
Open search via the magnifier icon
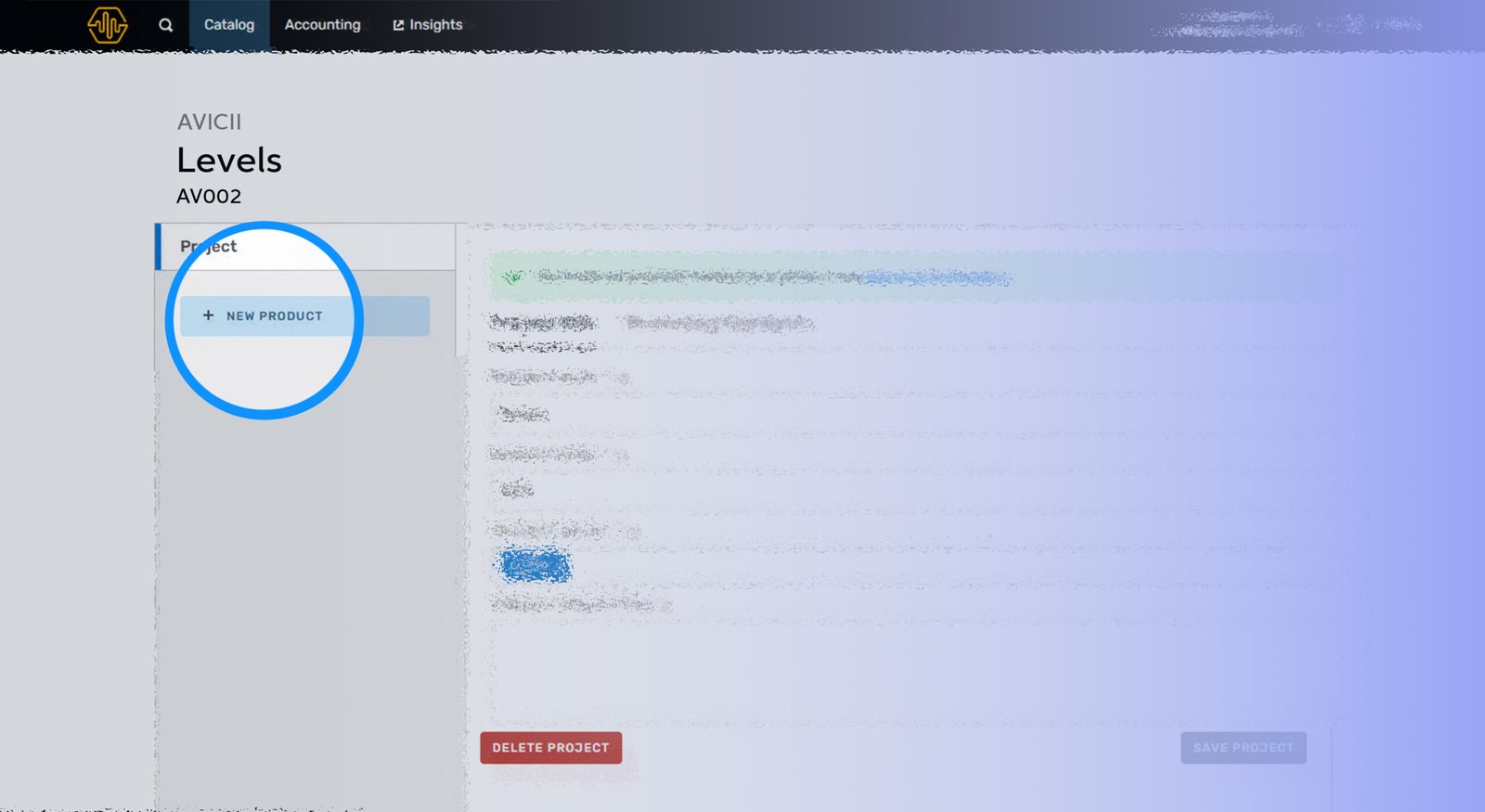tap(165, 25)
